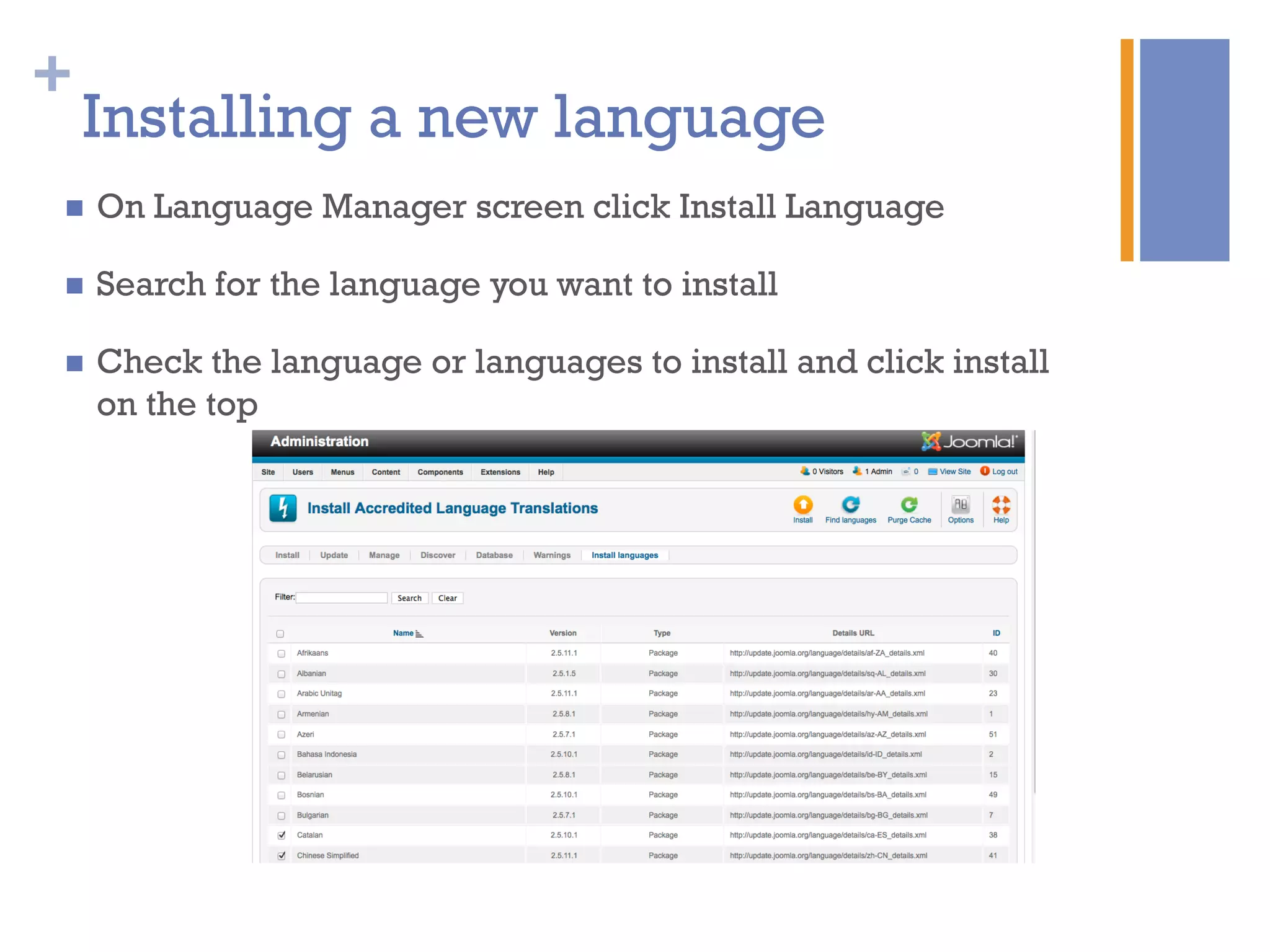Click the Joomla! logo
Screen dimensions: 1270x952
pos(969,441)
